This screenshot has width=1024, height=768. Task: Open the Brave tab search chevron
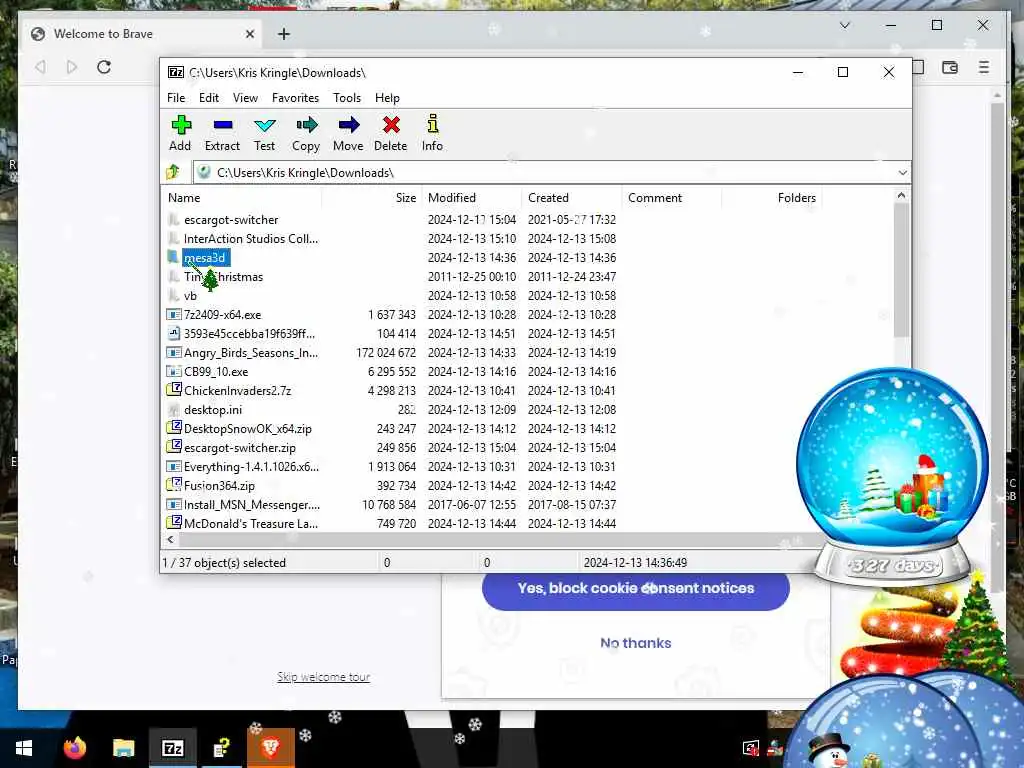(x=844, y=25)
